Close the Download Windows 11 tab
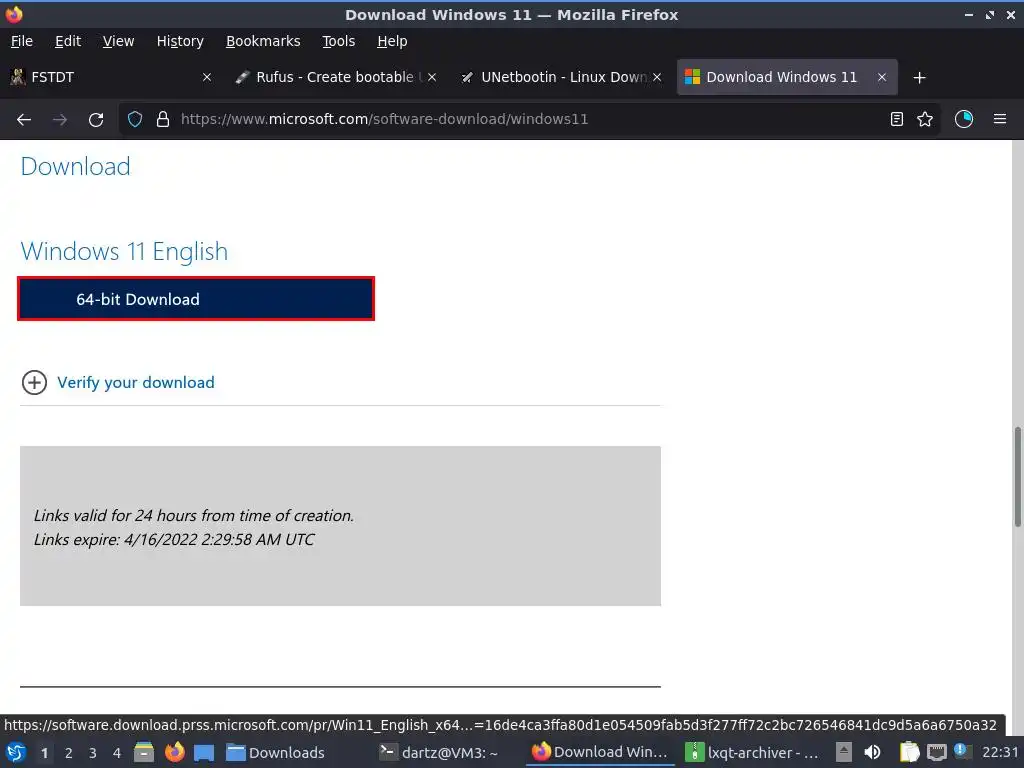This screenshot has width=1024, height=768. [882, 77]
